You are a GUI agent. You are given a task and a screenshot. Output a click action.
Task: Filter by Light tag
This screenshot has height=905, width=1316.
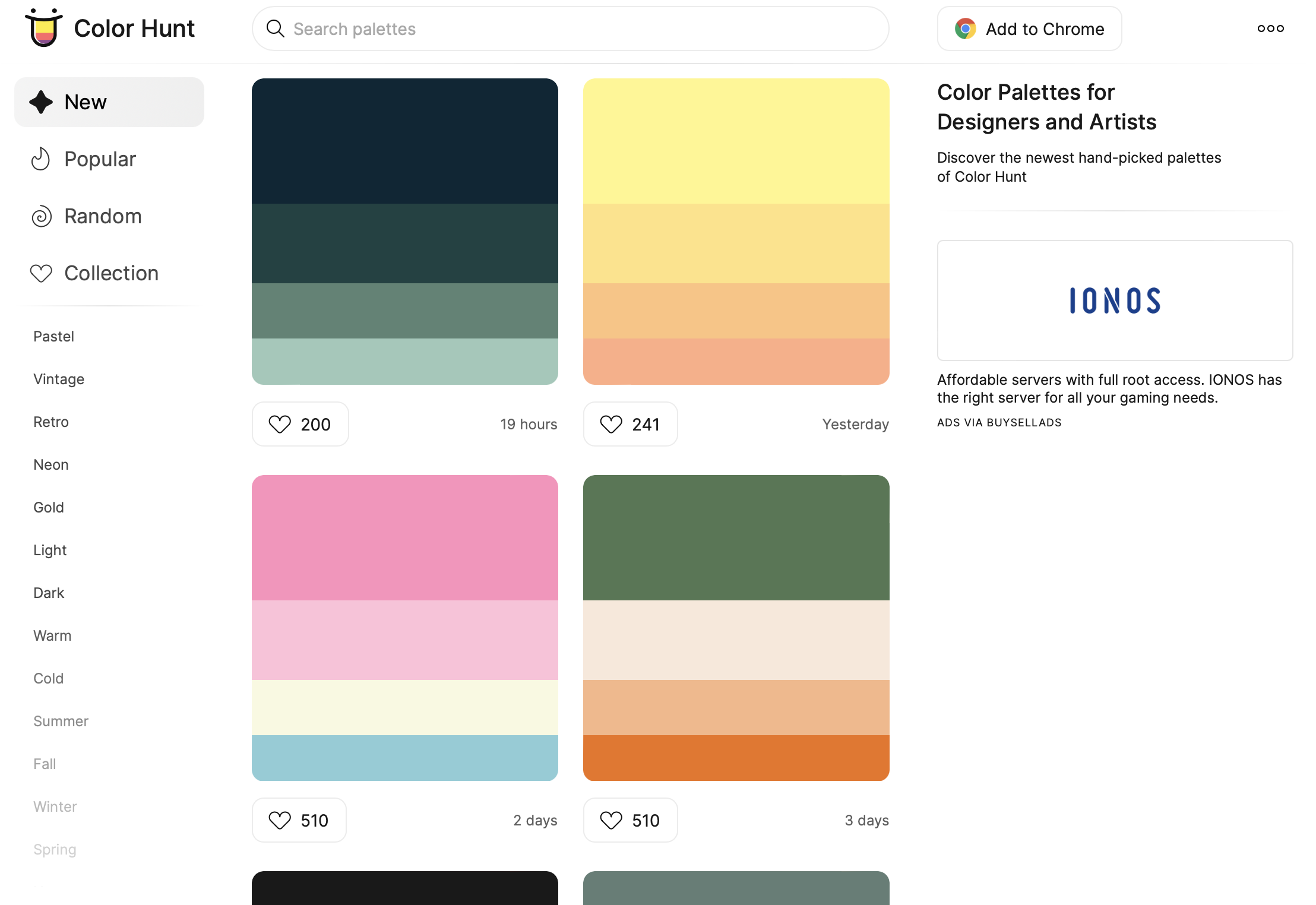click(x=50, y=550)
